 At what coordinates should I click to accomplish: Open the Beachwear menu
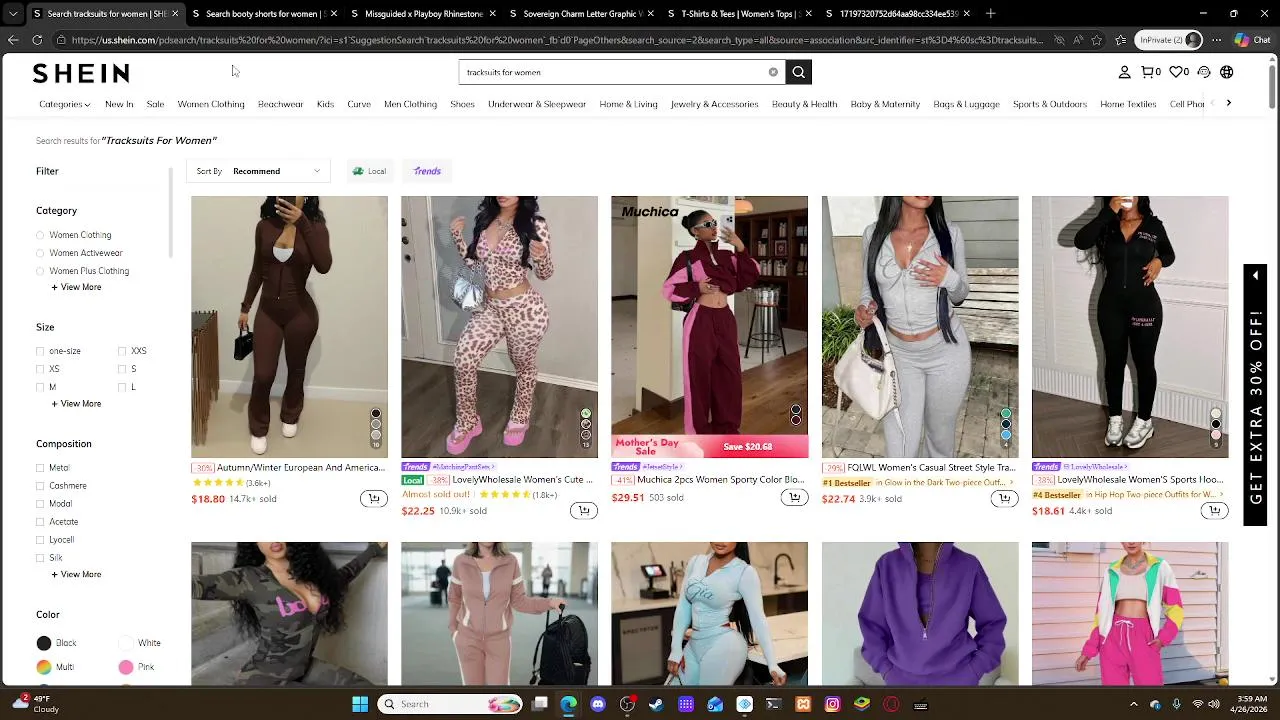tap(280, 104)
